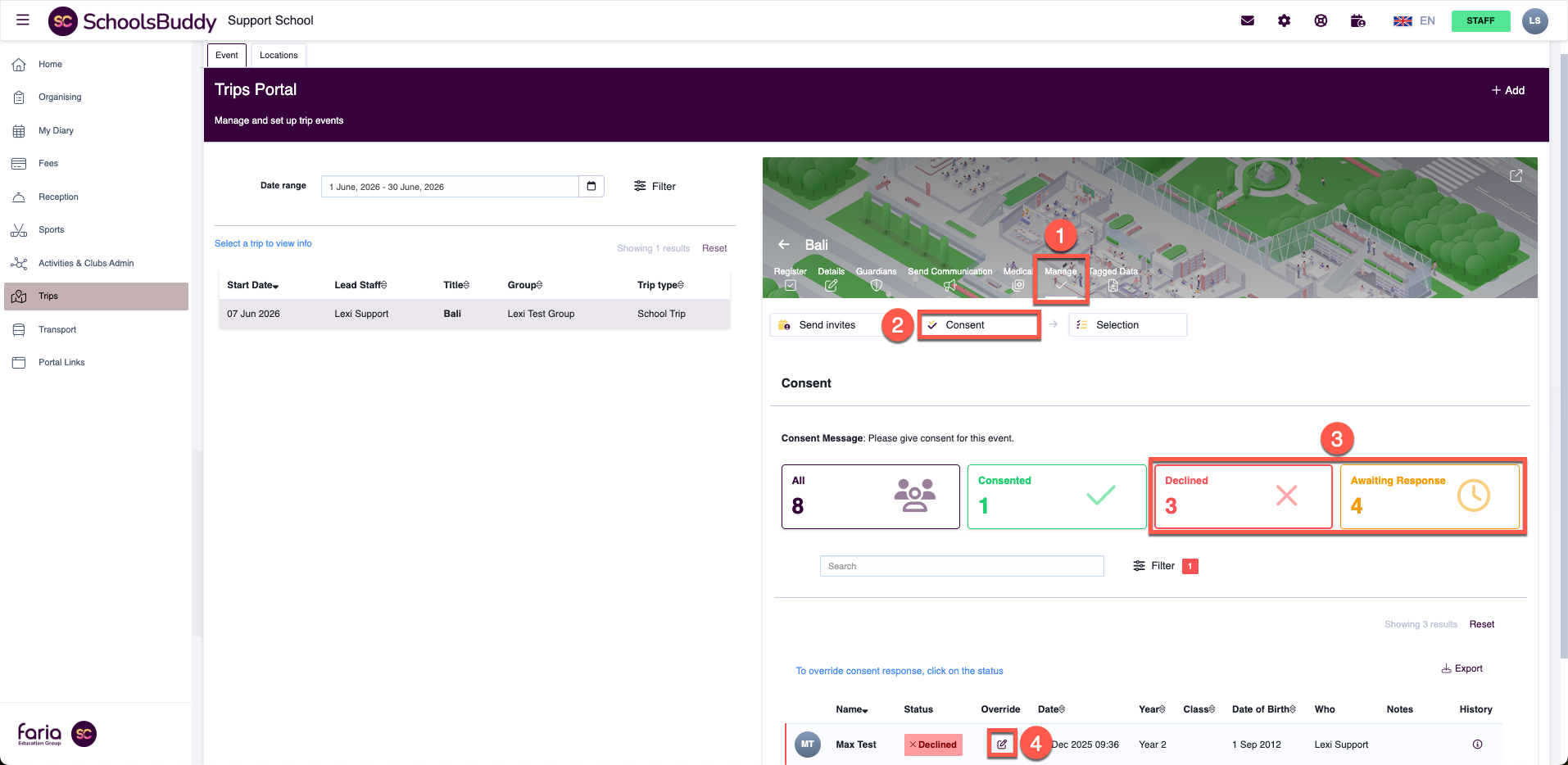This screenshot has width=1568, height=765.
Task: Open the mail messages icon
Action: click(x=1247, y=21)
